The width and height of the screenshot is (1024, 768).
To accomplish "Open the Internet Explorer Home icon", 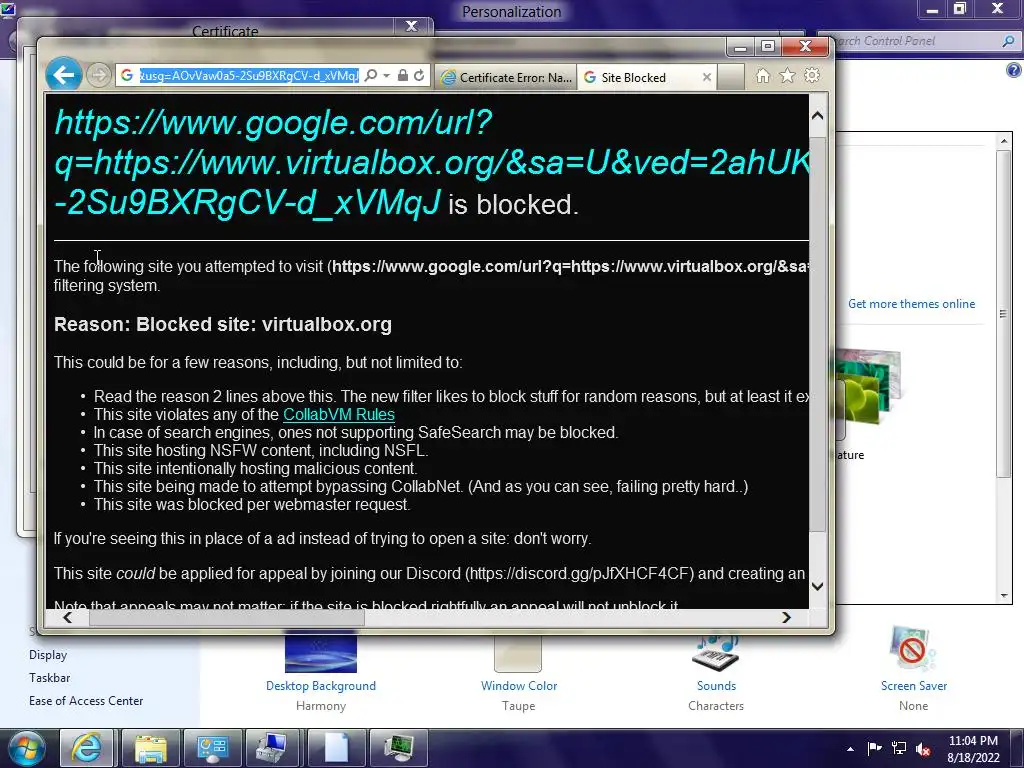I will tap(763, 76).
